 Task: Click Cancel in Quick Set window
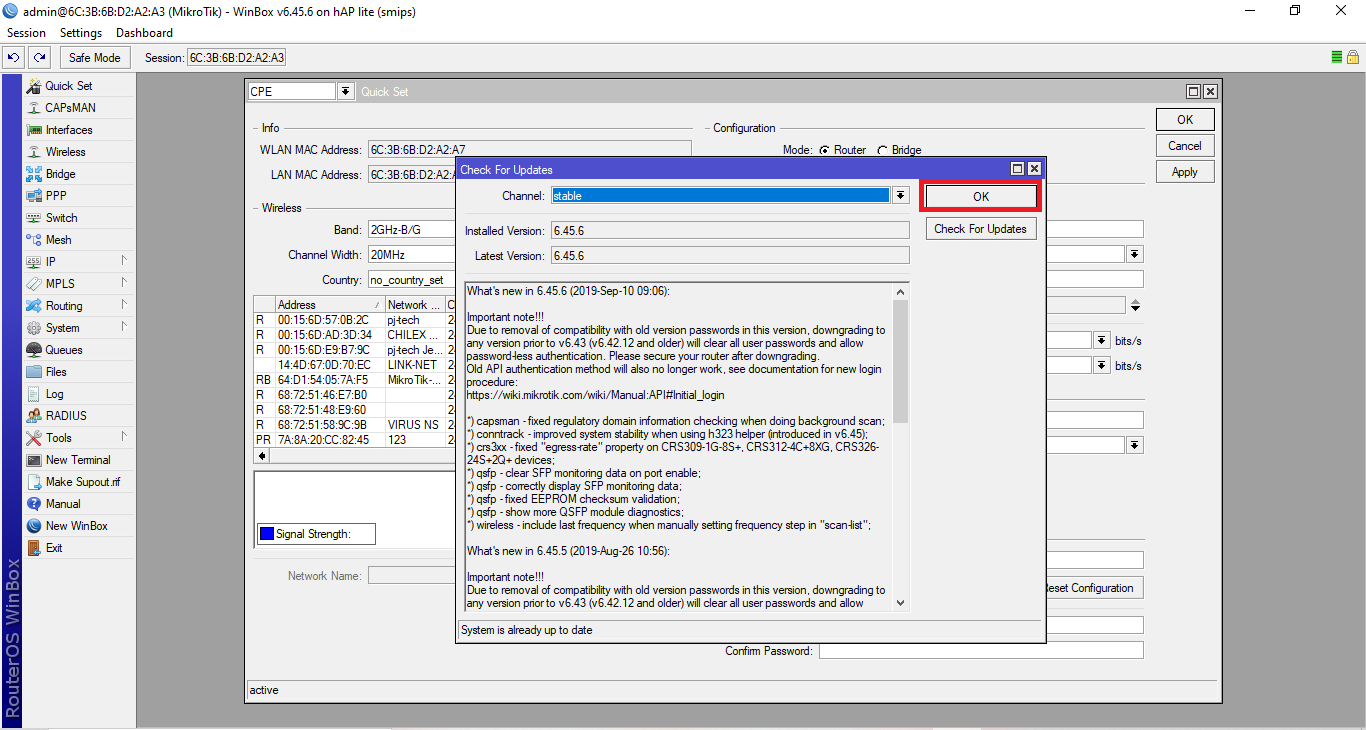click(1185, 146)
